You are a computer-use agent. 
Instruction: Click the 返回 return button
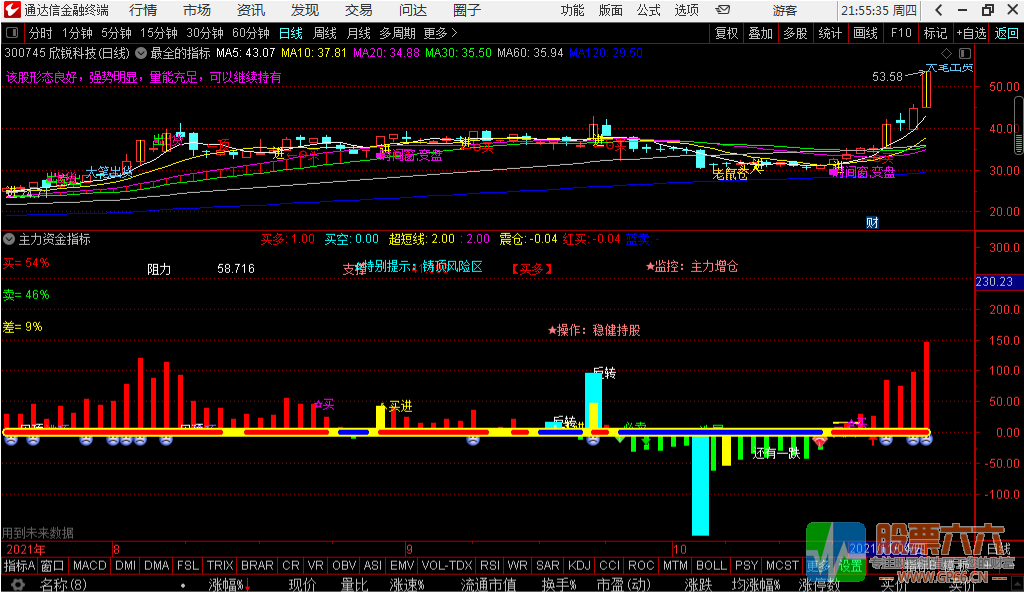(x=1006, y=33)
